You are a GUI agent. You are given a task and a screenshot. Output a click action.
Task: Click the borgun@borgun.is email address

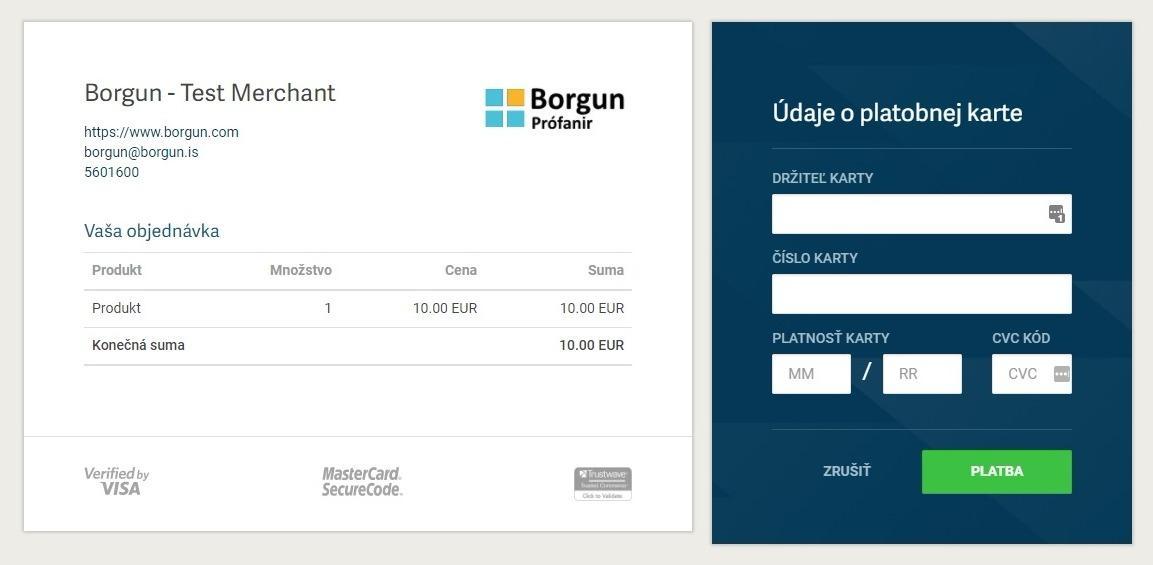click(141, 152)
